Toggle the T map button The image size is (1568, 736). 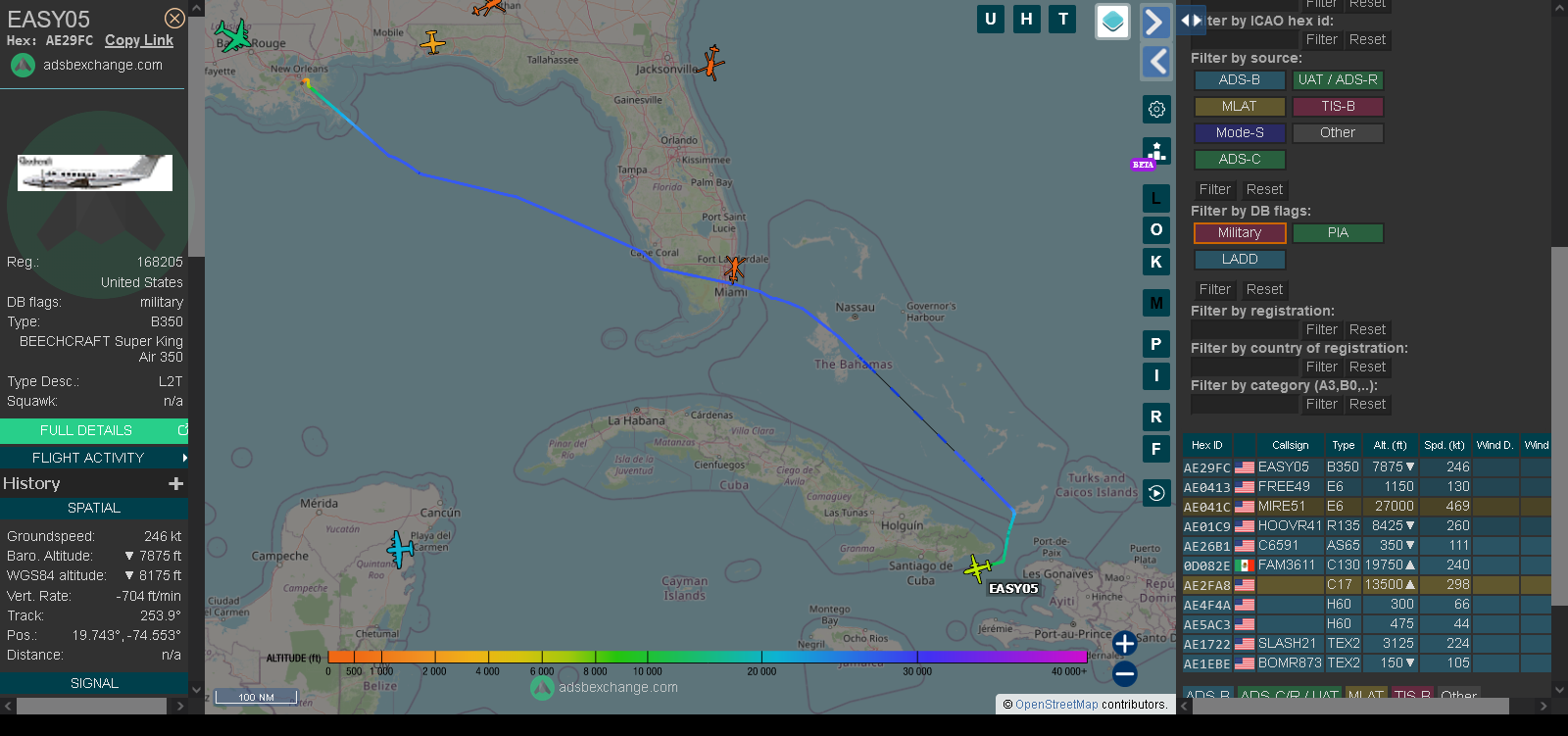(1063, 19)
